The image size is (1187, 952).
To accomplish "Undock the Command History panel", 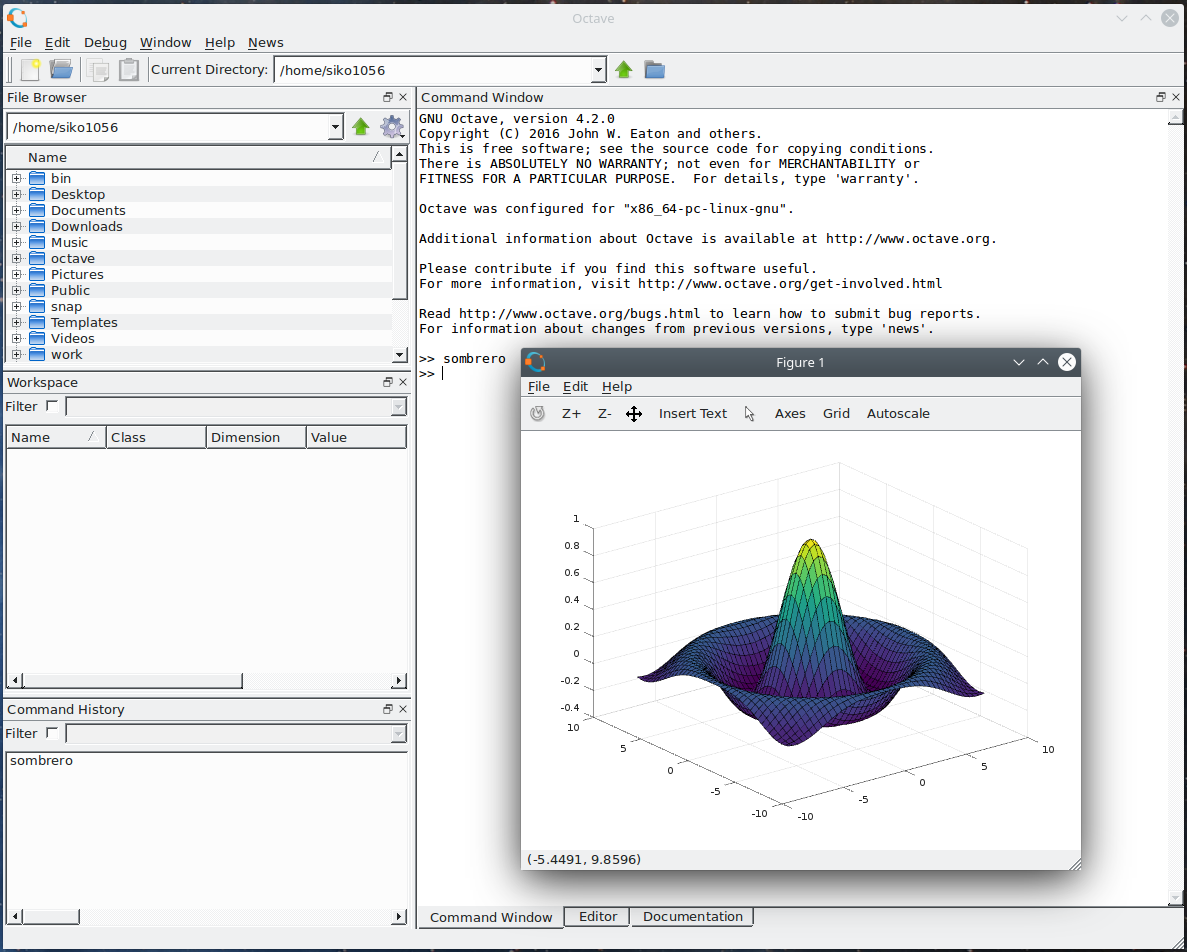I will click(388, 709).
